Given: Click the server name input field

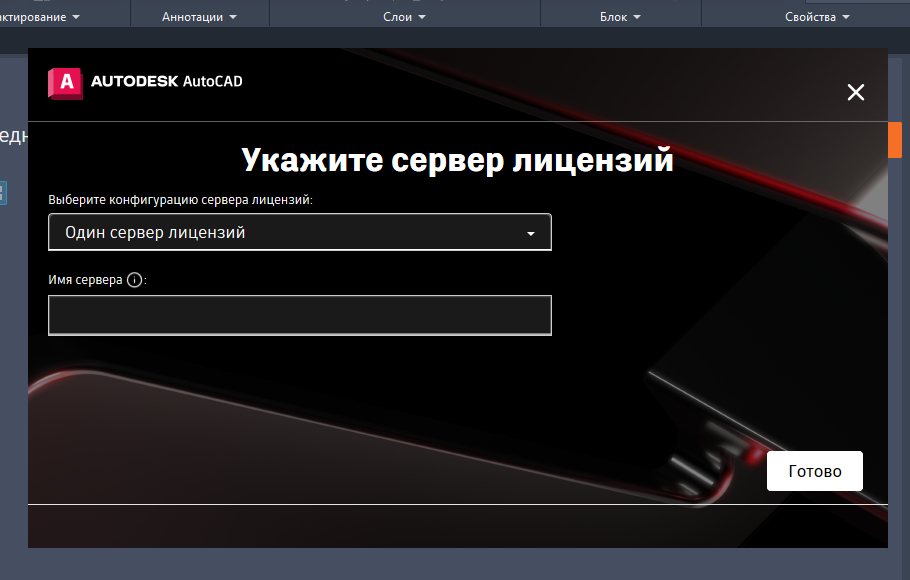Looking at the screenshot, I should click(299, 315).
